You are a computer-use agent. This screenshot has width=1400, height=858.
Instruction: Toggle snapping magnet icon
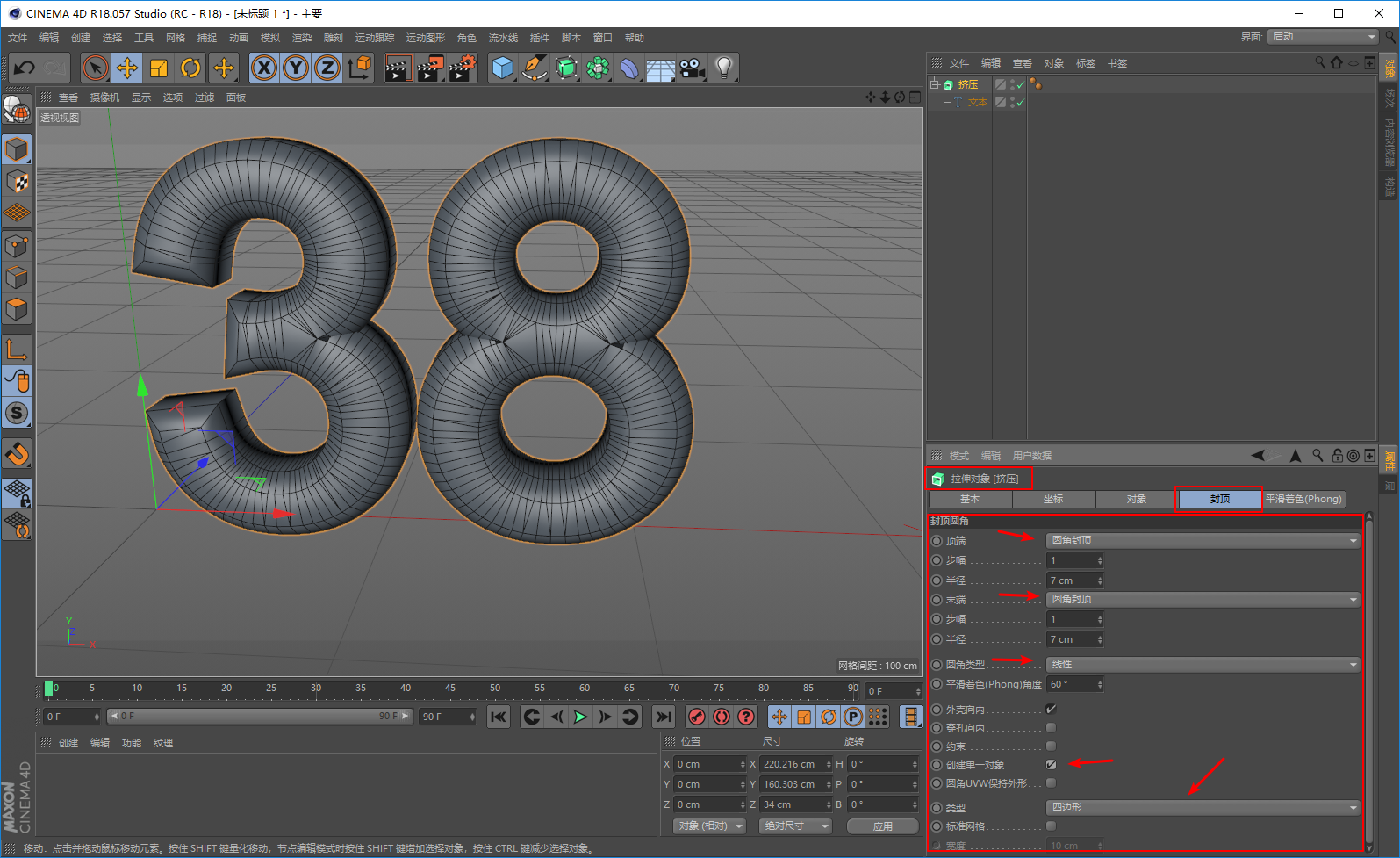point(17,454)
